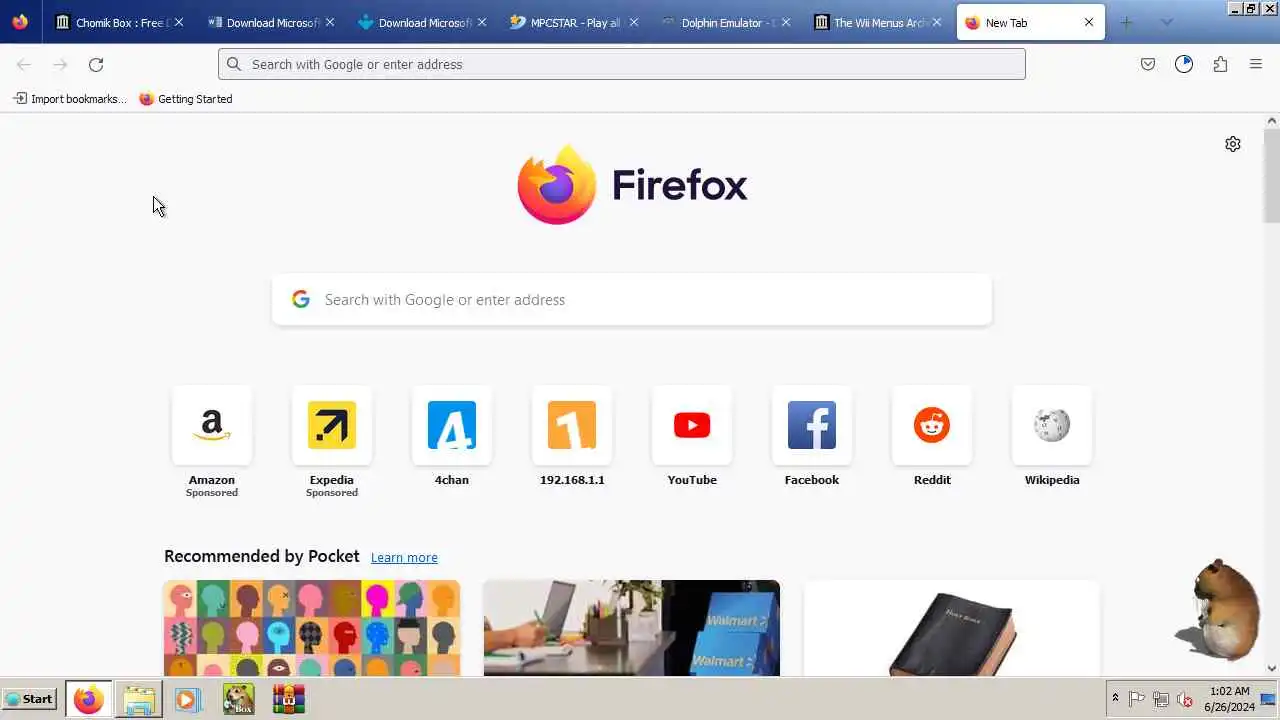Open the Firefox account icon in toolbar
Image resolution: width=1280 pixels, height=720 pixels.
tap(1184, 64)
